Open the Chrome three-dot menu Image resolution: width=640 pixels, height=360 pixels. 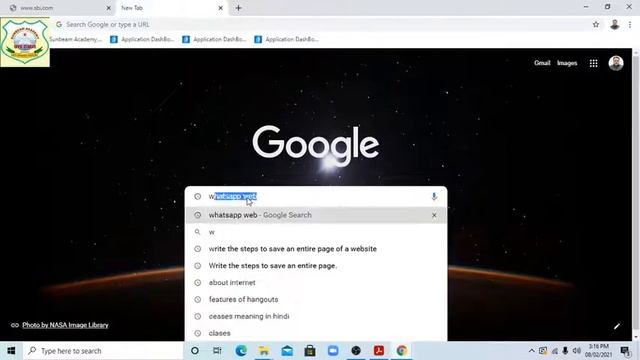tap(630, 24)
